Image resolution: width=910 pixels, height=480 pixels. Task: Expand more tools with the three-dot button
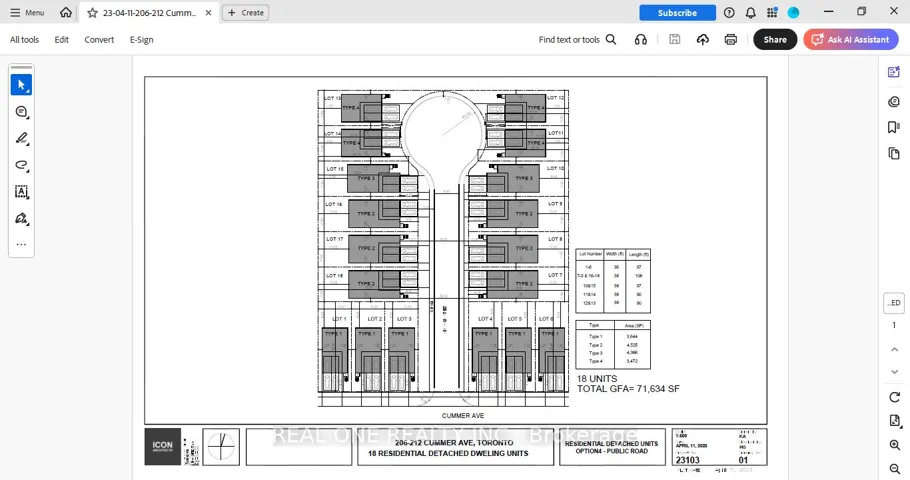click(x=21, y=244)
